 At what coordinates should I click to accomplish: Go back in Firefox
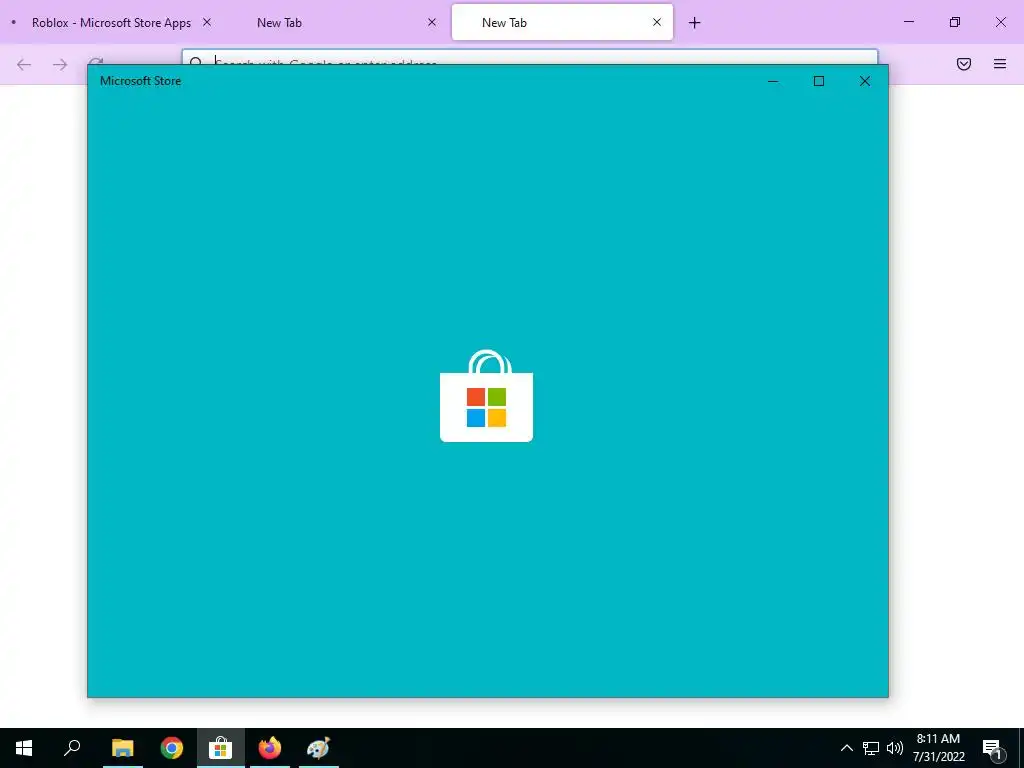(x=24, y=64)
